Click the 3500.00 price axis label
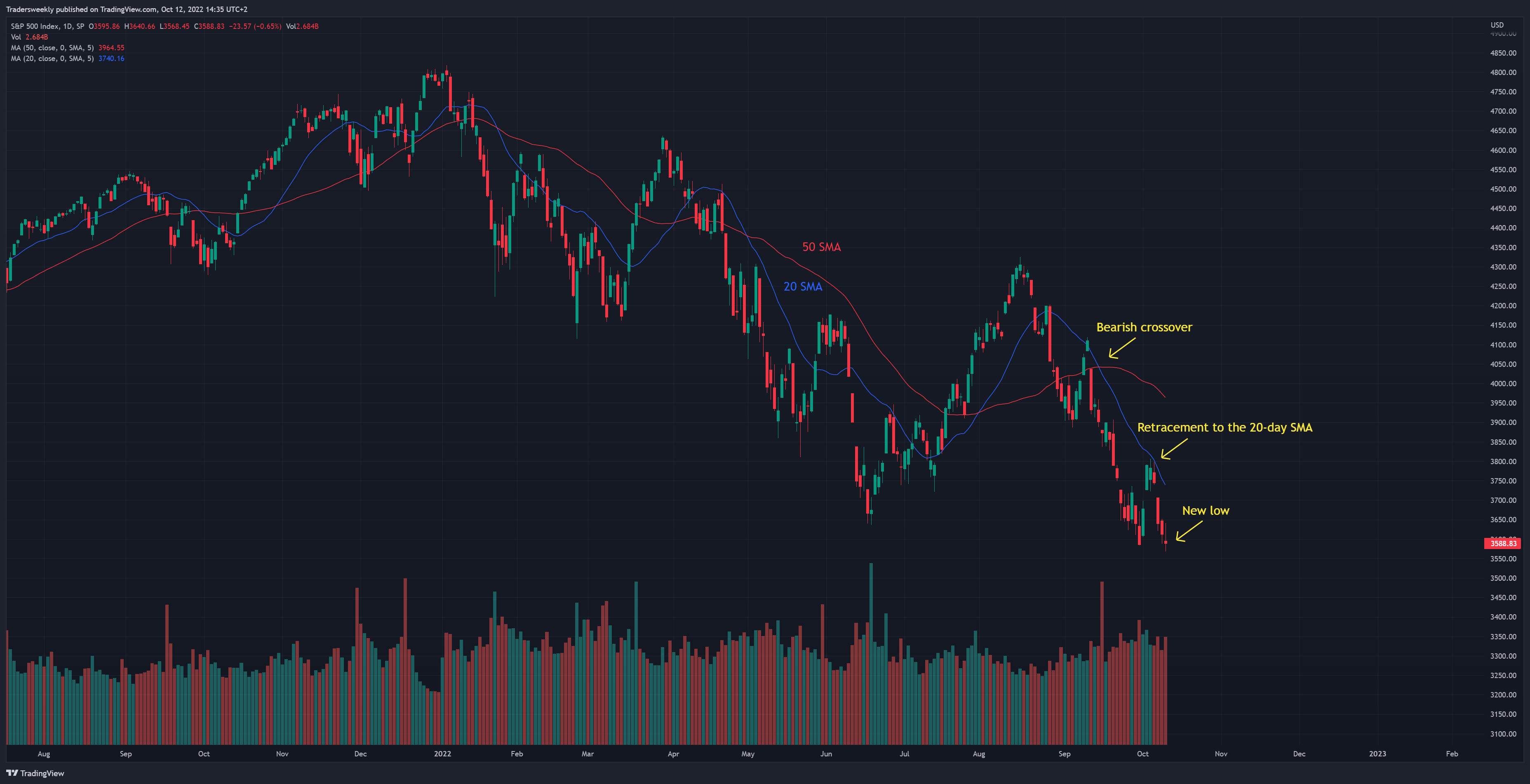 (1503, 578)
